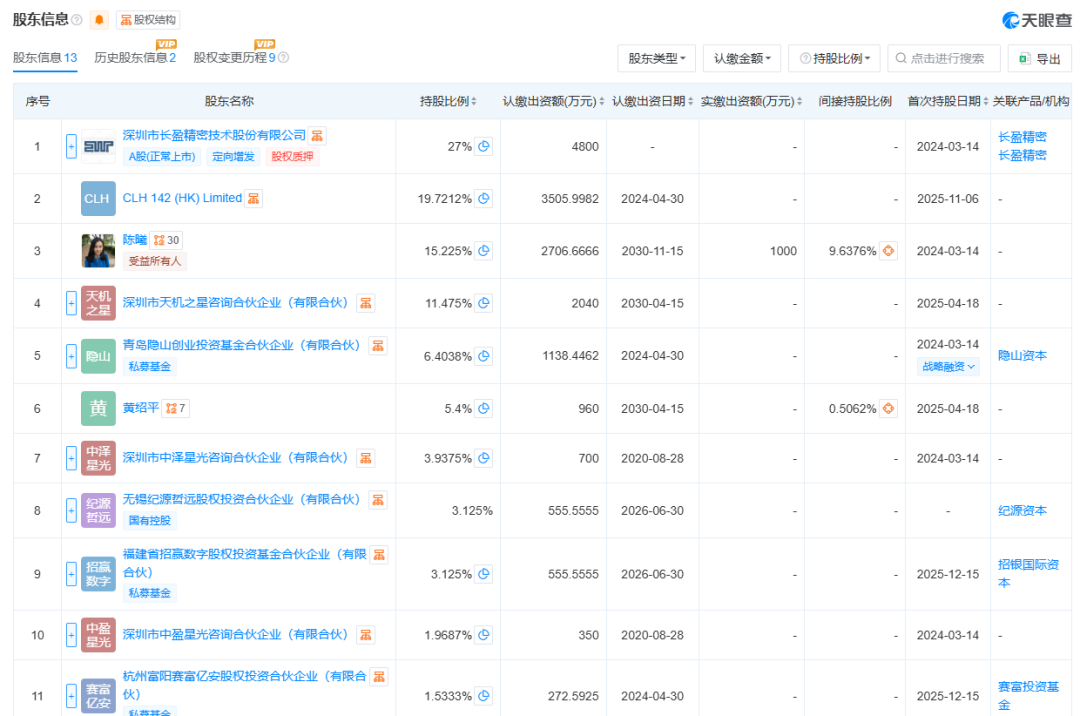Open 隐山资本 related institution link
Viewport: 1080px width, 716px height.
click(1022, 355)
